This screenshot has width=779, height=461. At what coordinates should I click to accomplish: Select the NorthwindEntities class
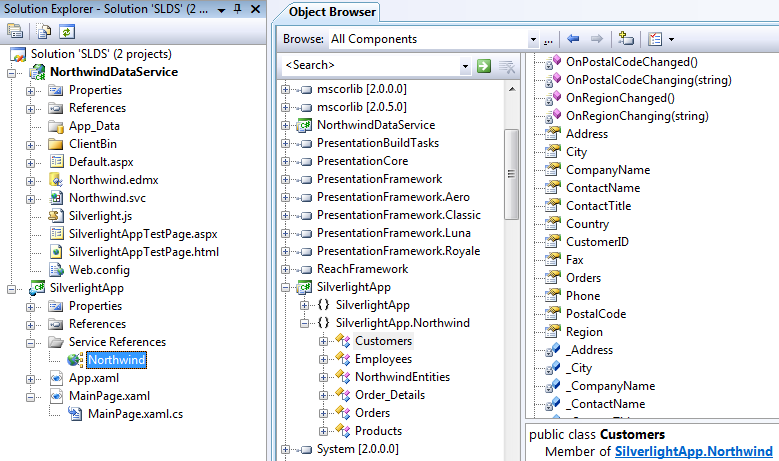click(x=402, y=377)
